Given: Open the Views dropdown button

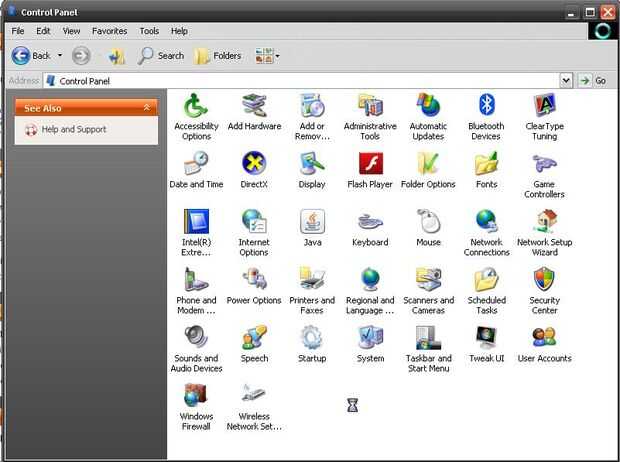Looking at the screenshot, I should 267,56.
